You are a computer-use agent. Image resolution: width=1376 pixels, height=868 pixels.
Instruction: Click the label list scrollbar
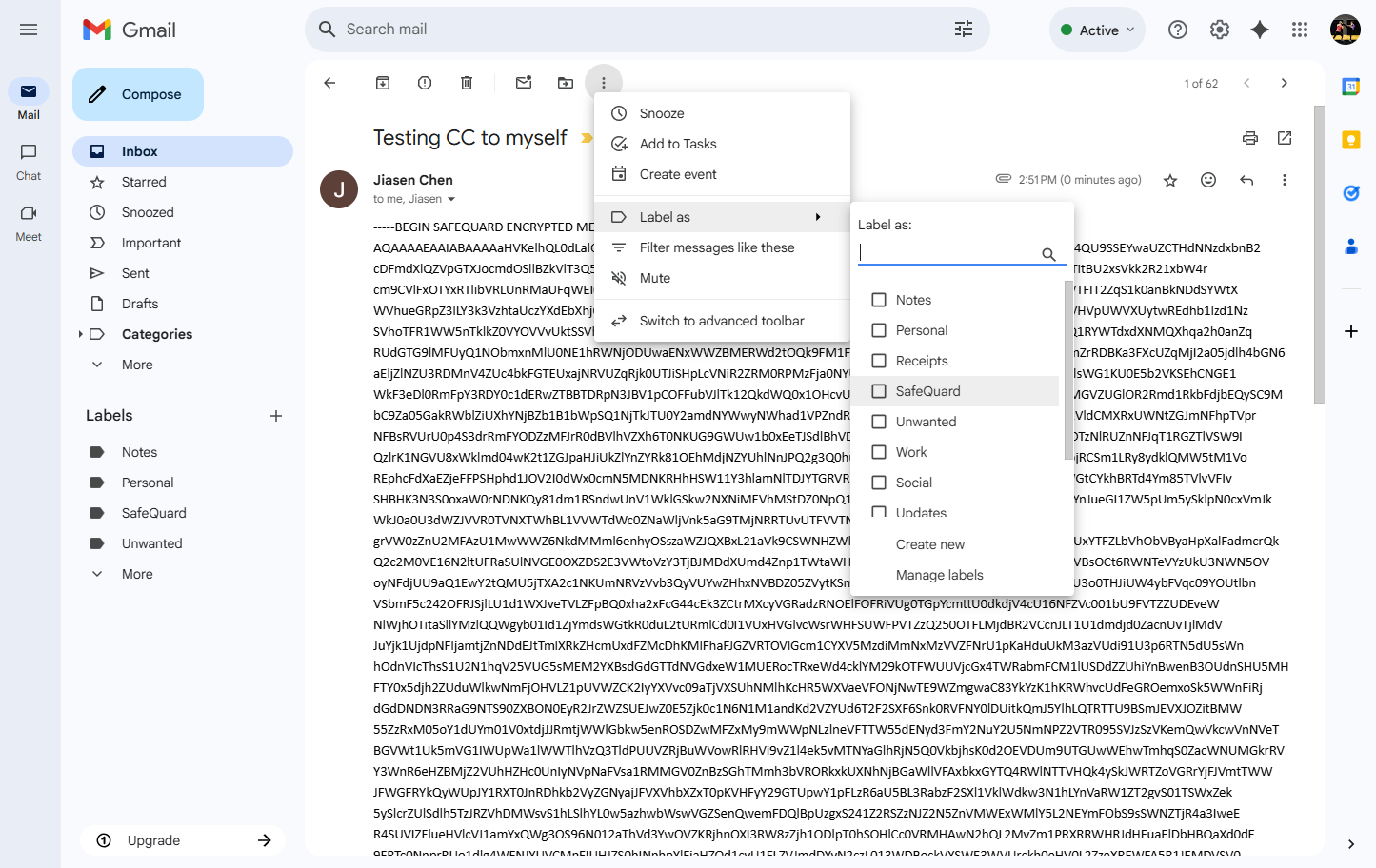pyautogui.click(x=1068, y=370)
